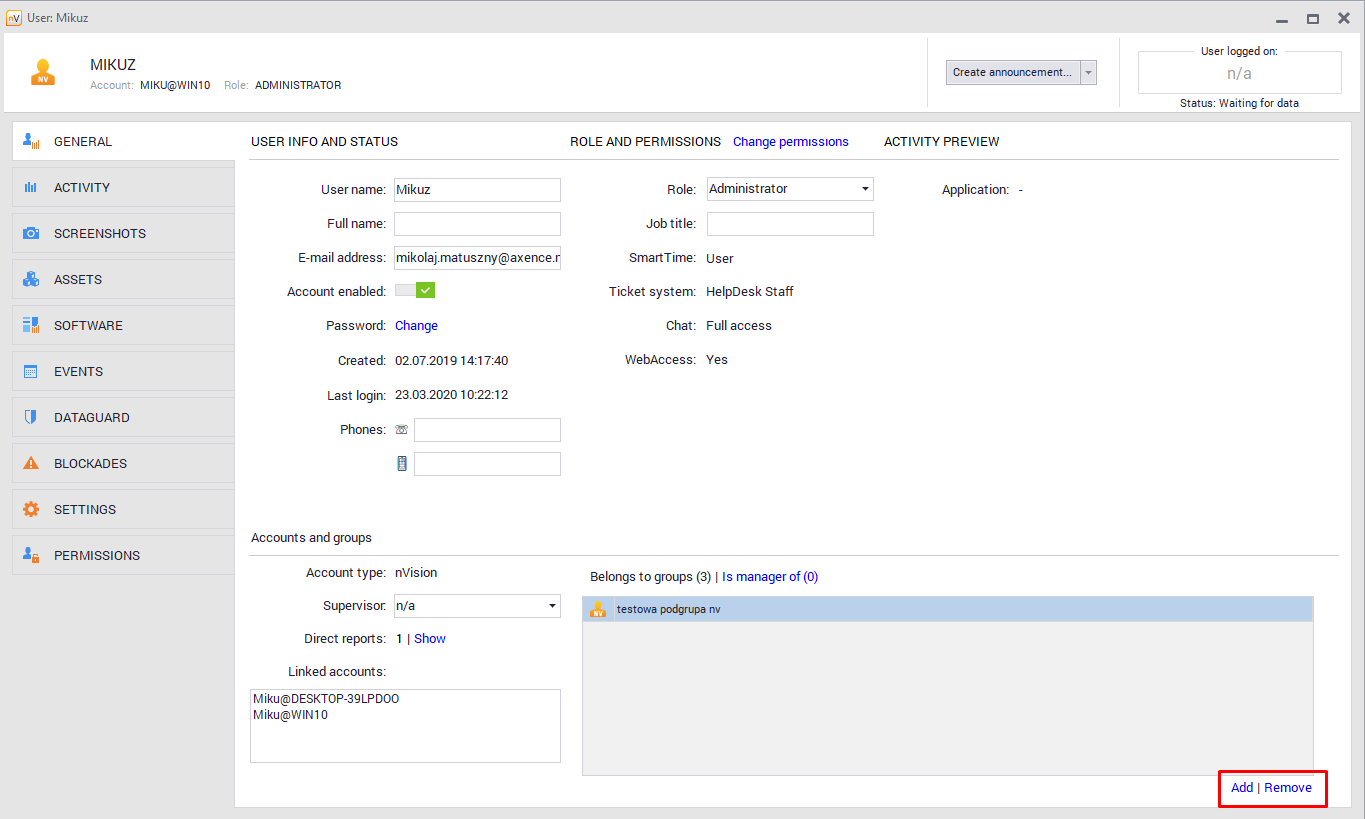The width and height of the screenshot is (1365, 819).
Task: Click the Remove link below groups list
Action: point(1288,788)
